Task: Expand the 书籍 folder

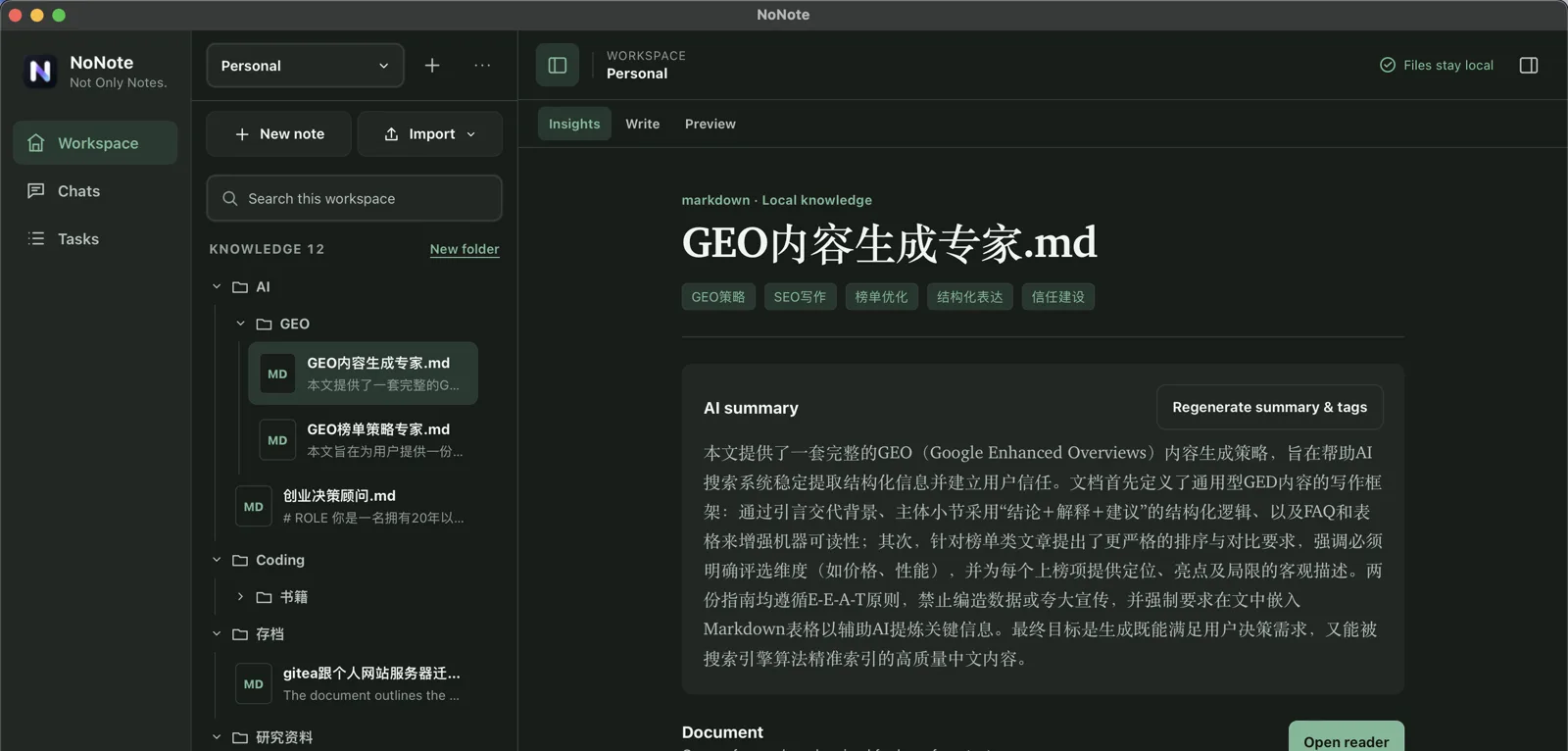Action: (x=240, y=597)
